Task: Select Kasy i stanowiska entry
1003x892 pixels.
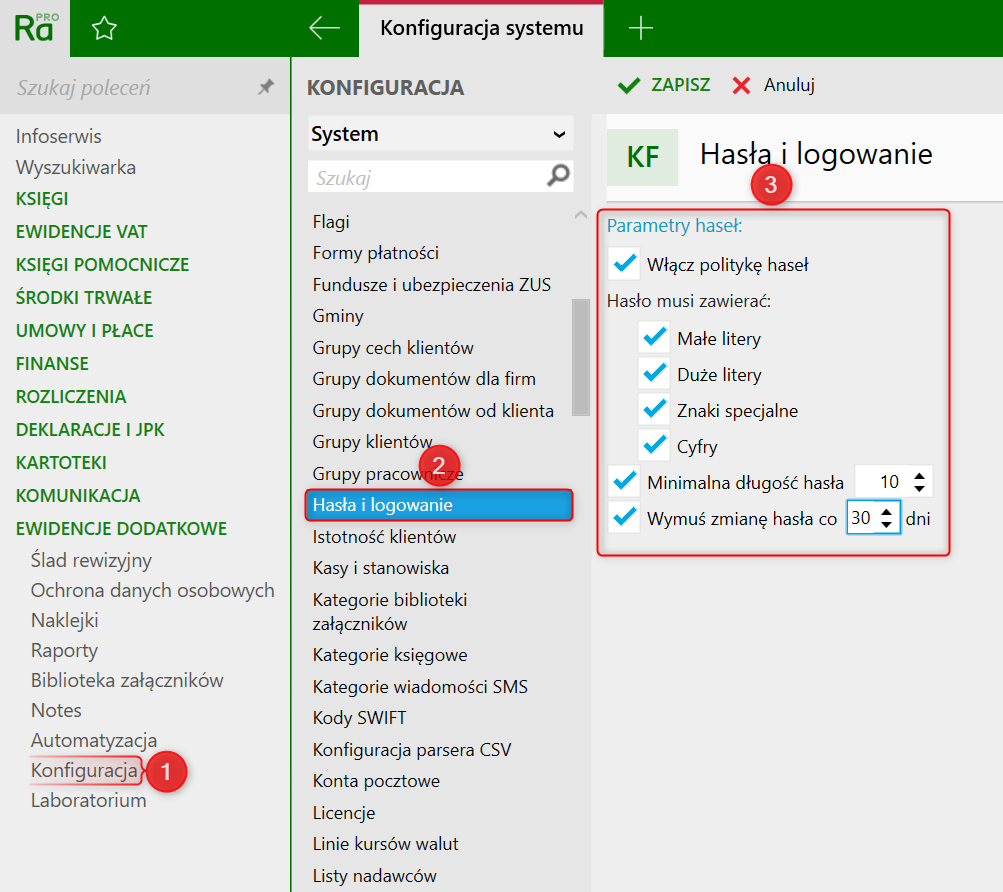Action: click(x=381, y=568)
